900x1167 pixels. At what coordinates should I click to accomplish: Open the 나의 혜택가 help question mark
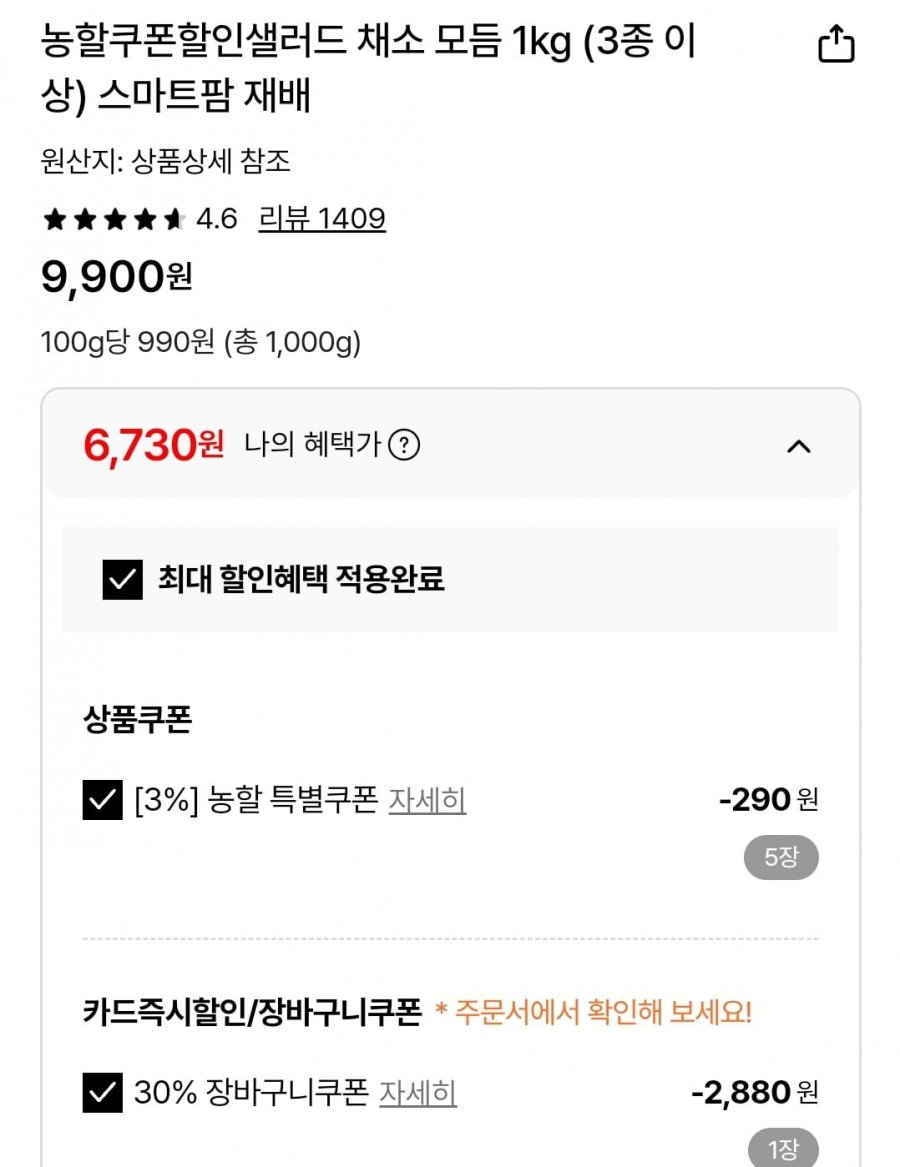403,445
